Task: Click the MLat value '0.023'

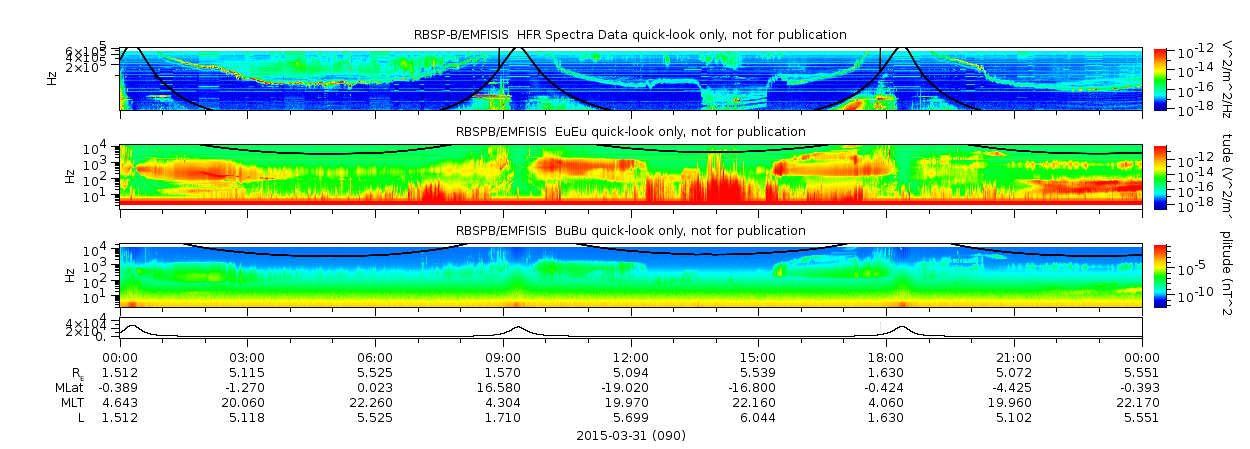Action: pyautogui.click(x=375, y=388)
